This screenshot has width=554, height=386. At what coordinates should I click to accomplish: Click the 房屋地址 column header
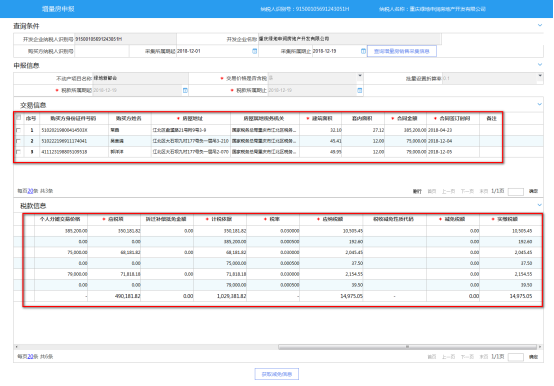[192, 119]
